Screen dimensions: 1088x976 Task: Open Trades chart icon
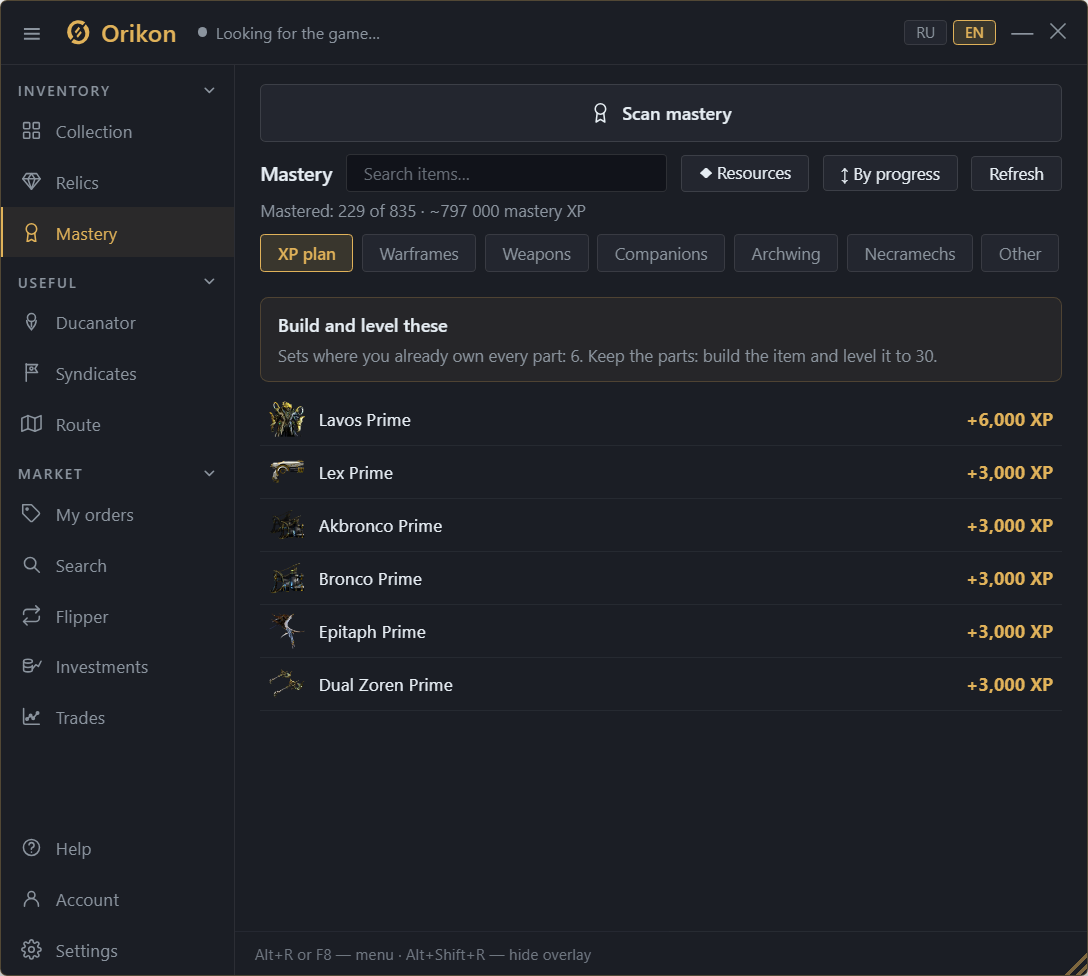31,717
